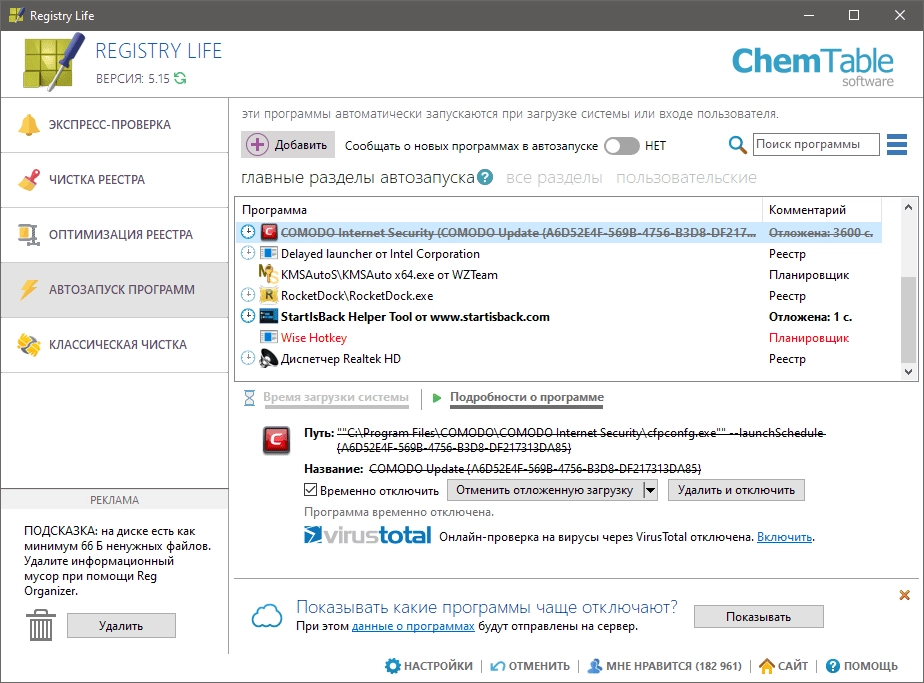
Task: Open САЙТ in the bottom bar
Action: [x=784, y=666]
